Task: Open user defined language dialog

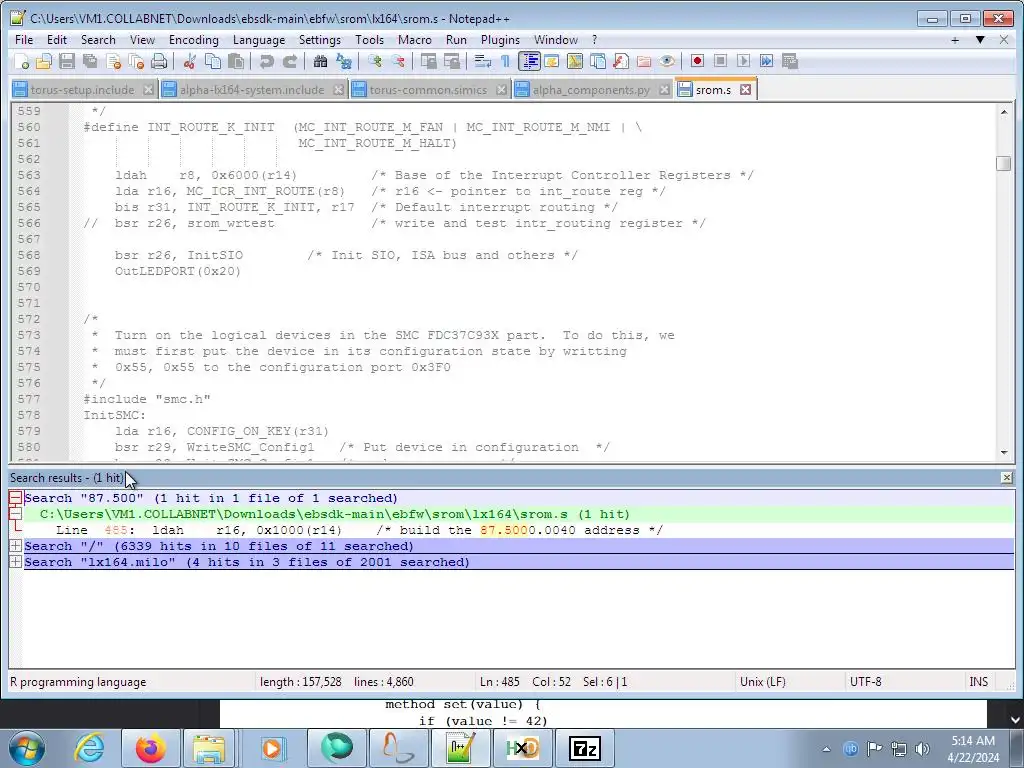Action: point(552,61)
